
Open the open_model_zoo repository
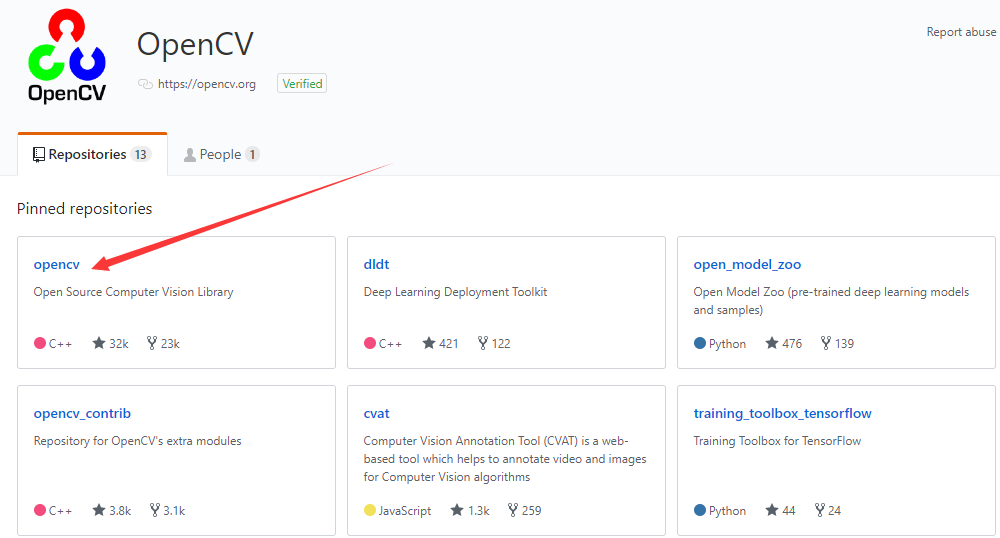[x=747, y=265]
